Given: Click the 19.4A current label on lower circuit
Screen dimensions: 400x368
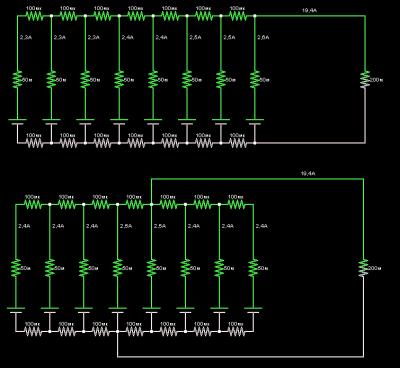Looking at the screenshot, I should [308, 174].
